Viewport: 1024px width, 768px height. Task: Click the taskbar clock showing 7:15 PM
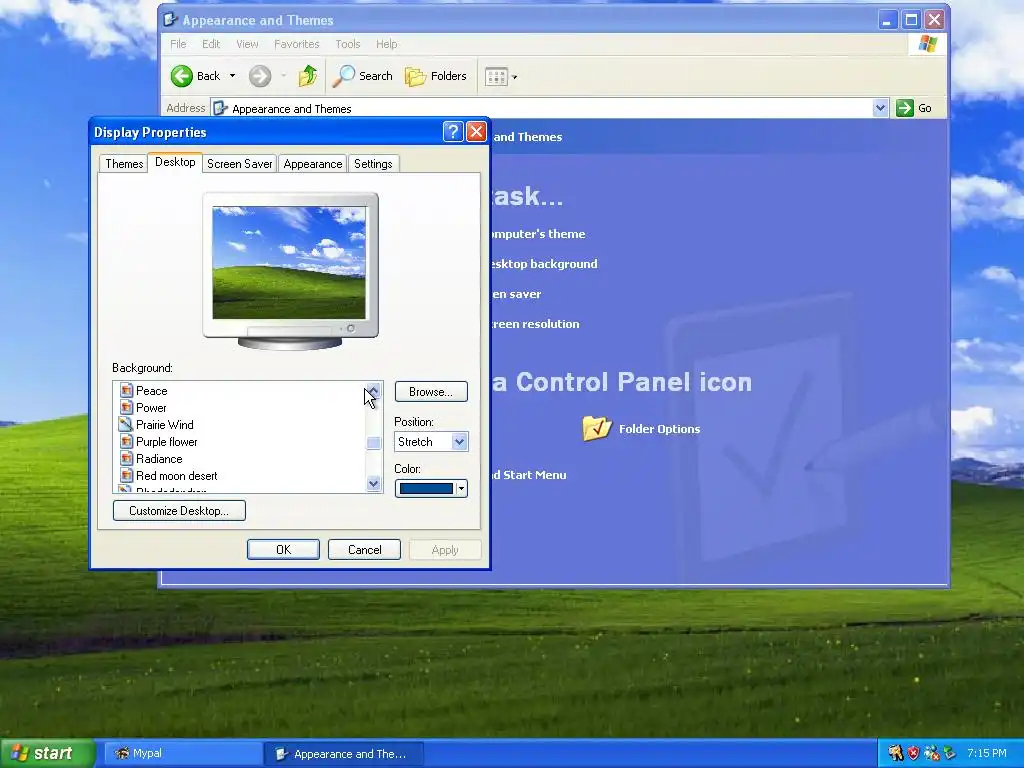click(x=987, y=754)
